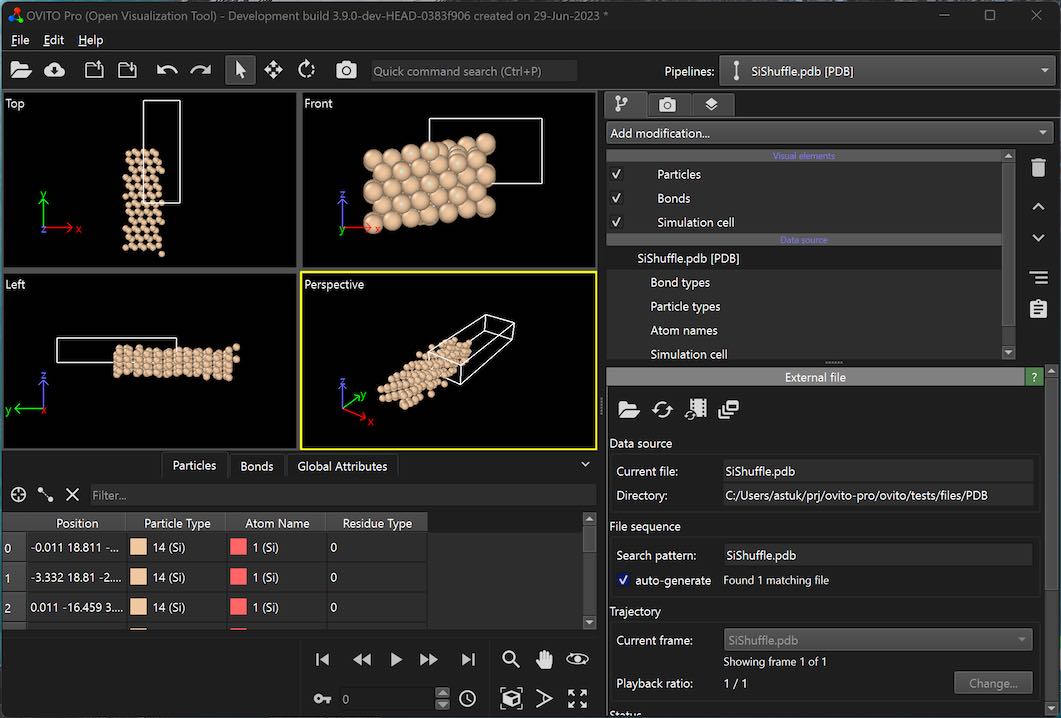
Task: Click the reload external file icon
Action: click(x=662, y=409)
